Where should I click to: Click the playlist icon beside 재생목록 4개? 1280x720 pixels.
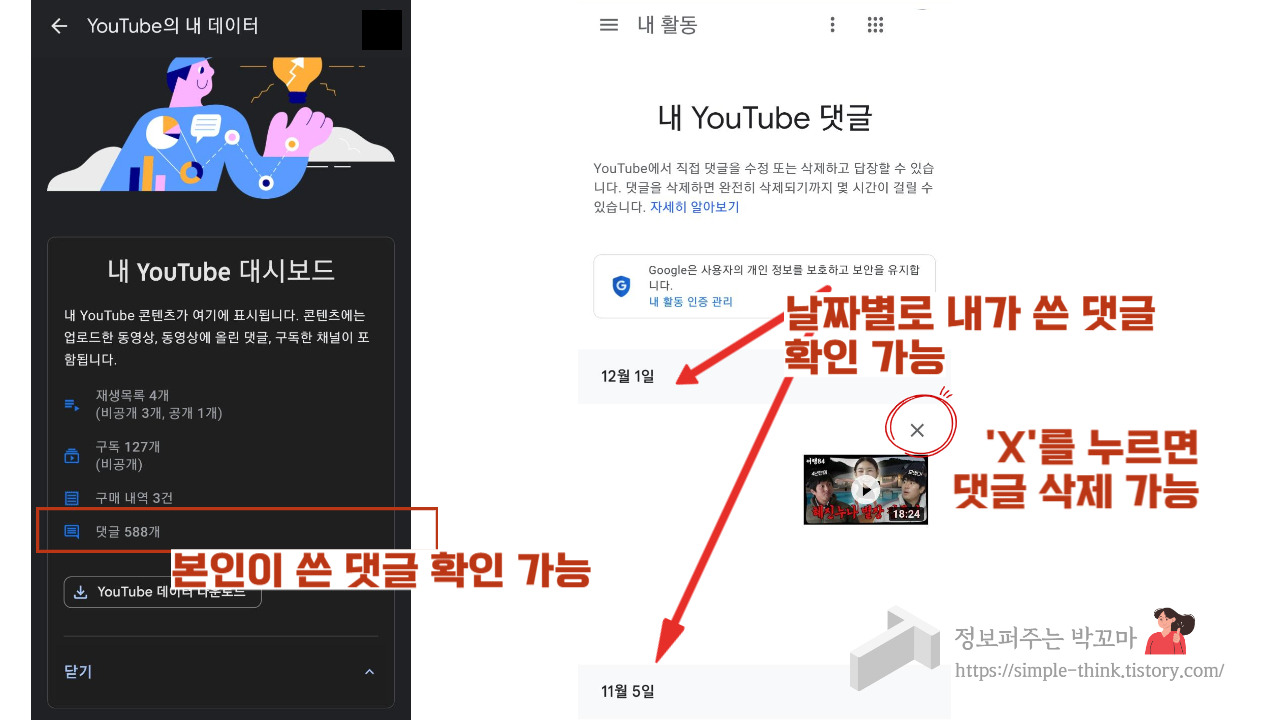[72, 404]
